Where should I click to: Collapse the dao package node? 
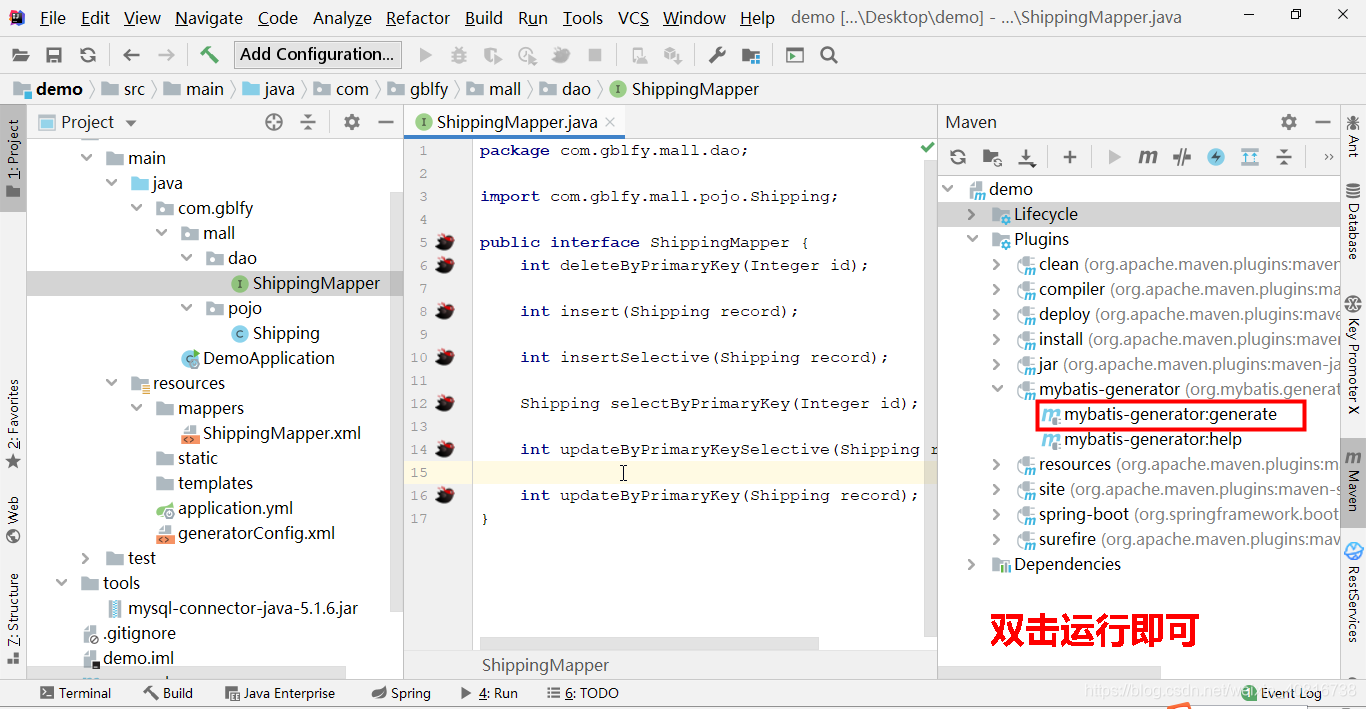point(187,258)
